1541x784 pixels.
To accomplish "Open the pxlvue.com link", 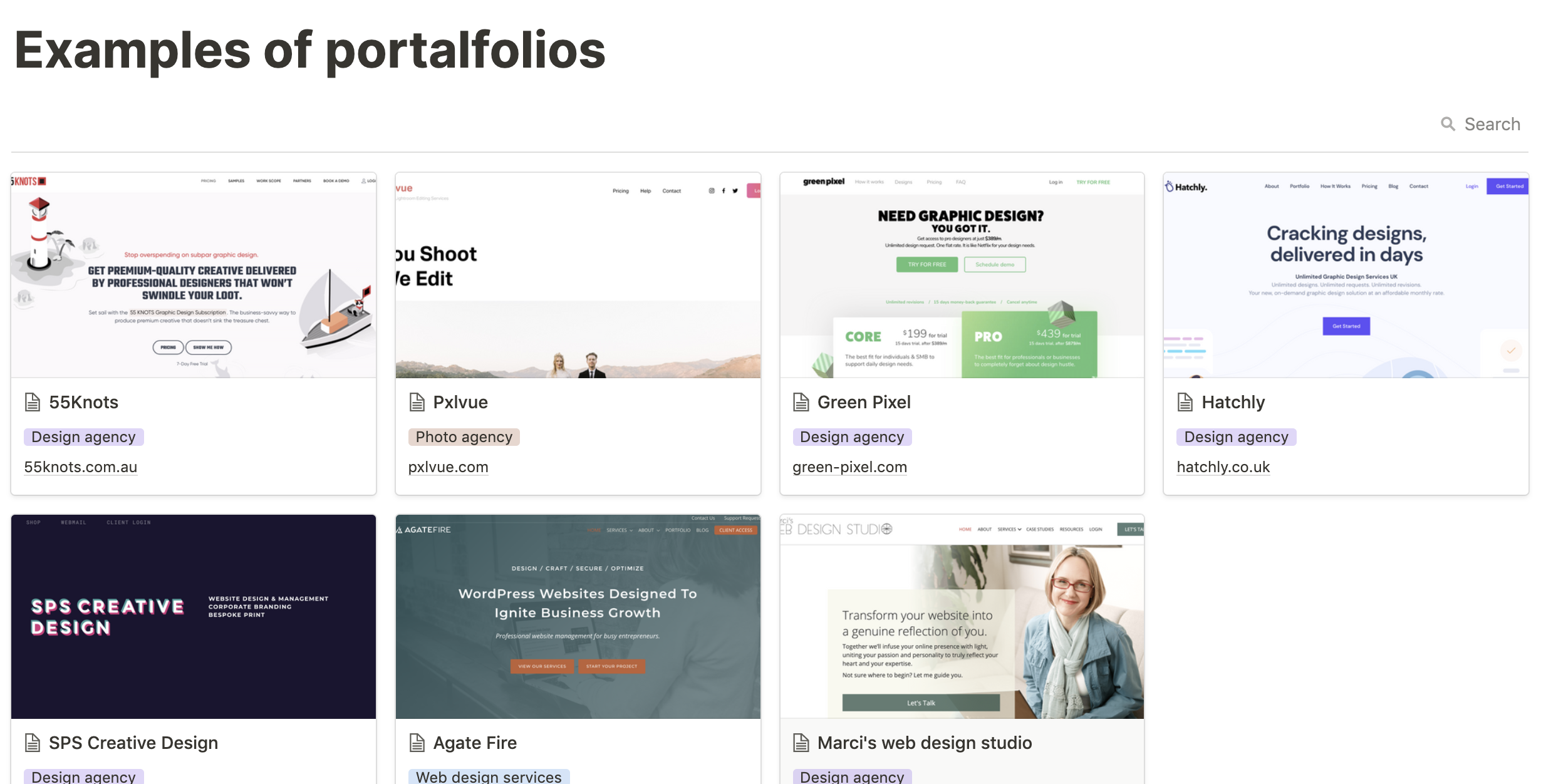I will pos(449,467).
